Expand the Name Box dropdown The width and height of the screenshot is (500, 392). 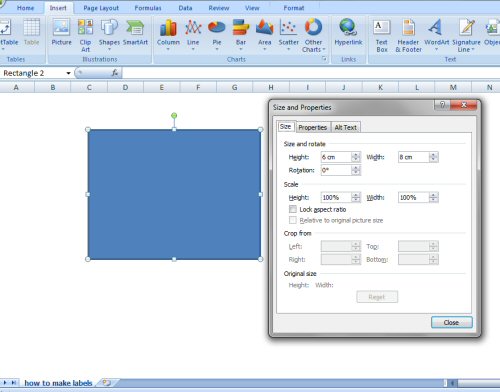point(68,73)
